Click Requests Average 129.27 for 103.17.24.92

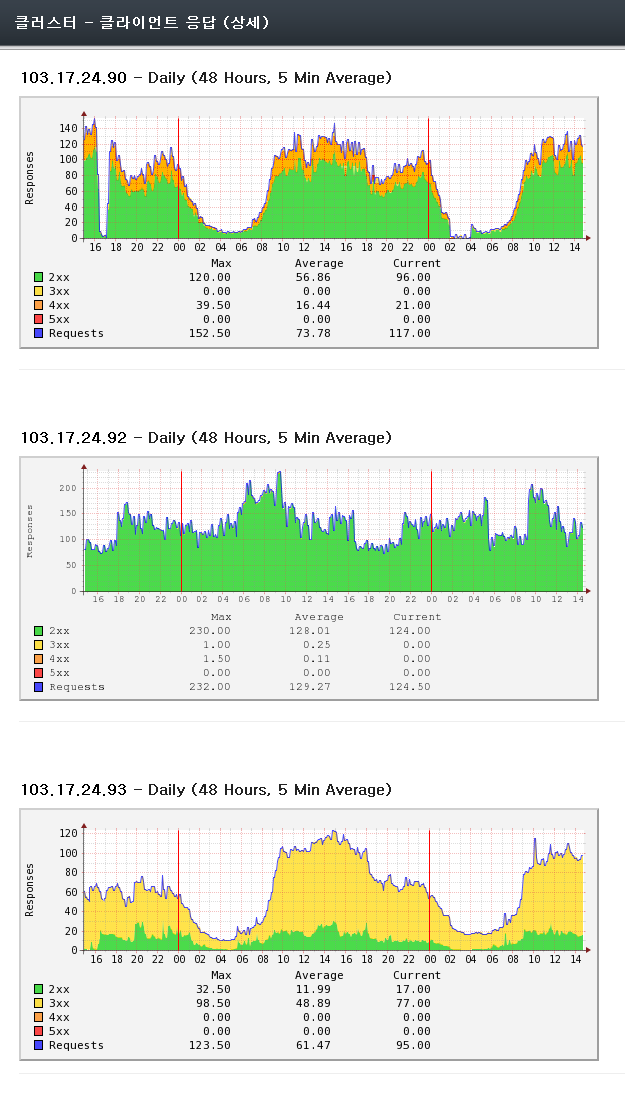pyautogui.click(x=310, y=687)
